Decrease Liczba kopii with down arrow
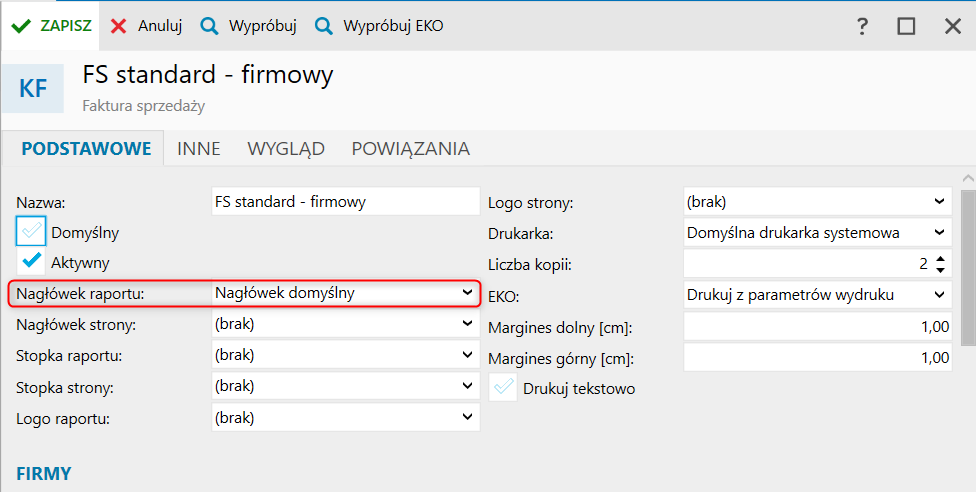Screen dimensions: 976x492 (x=939, y=270)
